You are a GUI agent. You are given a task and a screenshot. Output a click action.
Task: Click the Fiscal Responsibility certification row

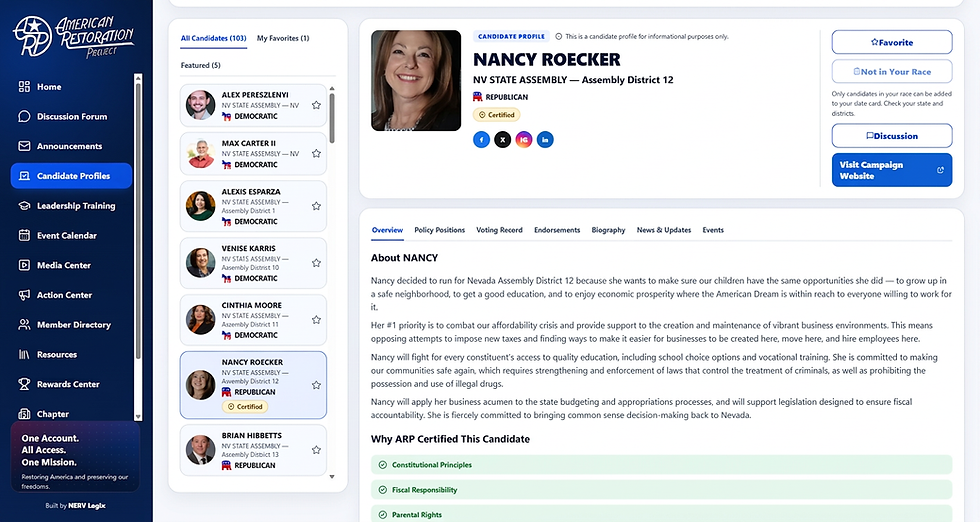pyautogui.click(x=661, y=489)
